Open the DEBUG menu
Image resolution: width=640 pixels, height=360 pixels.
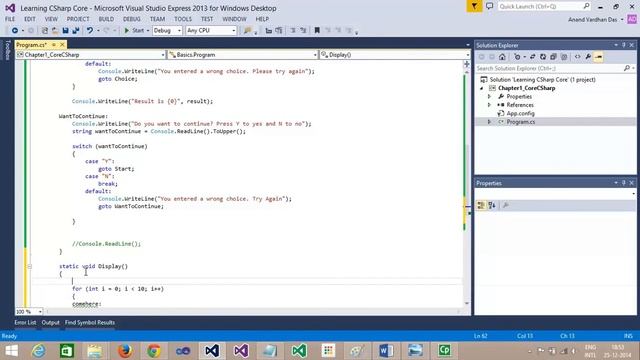coord(131,19)
